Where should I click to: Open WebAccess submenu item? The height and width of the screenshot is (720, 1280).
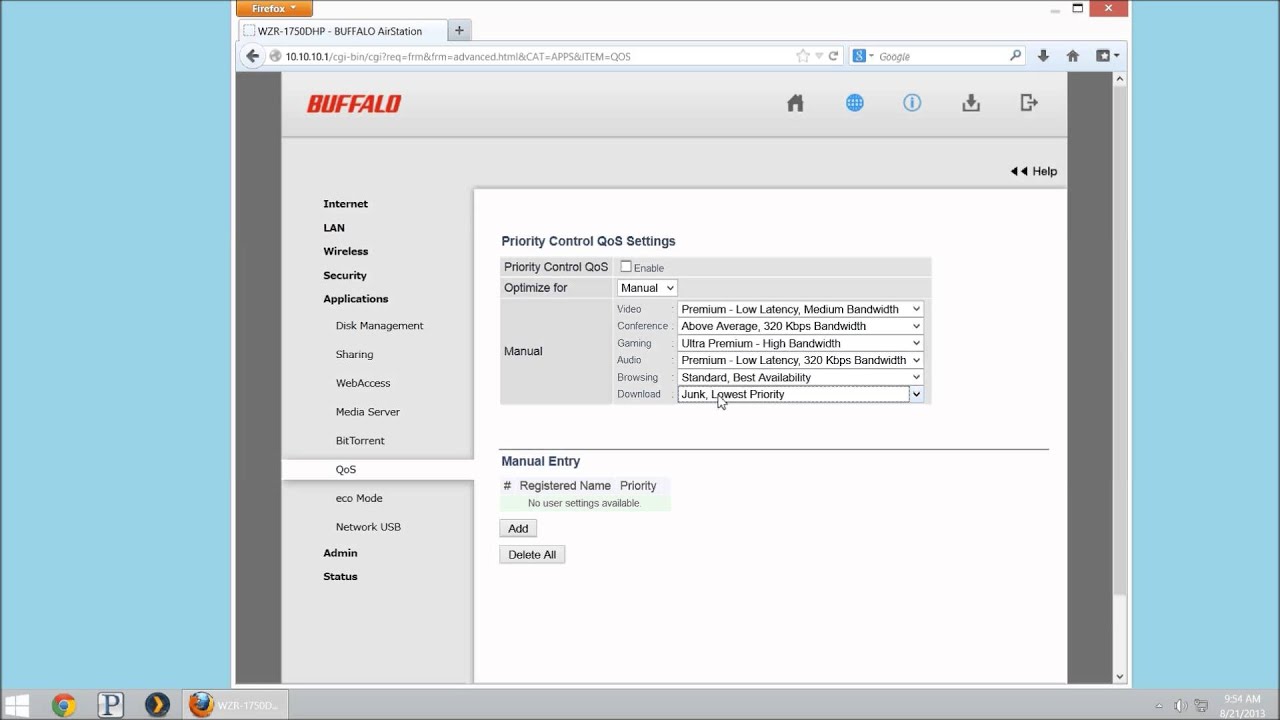click(x=363, y=383)
